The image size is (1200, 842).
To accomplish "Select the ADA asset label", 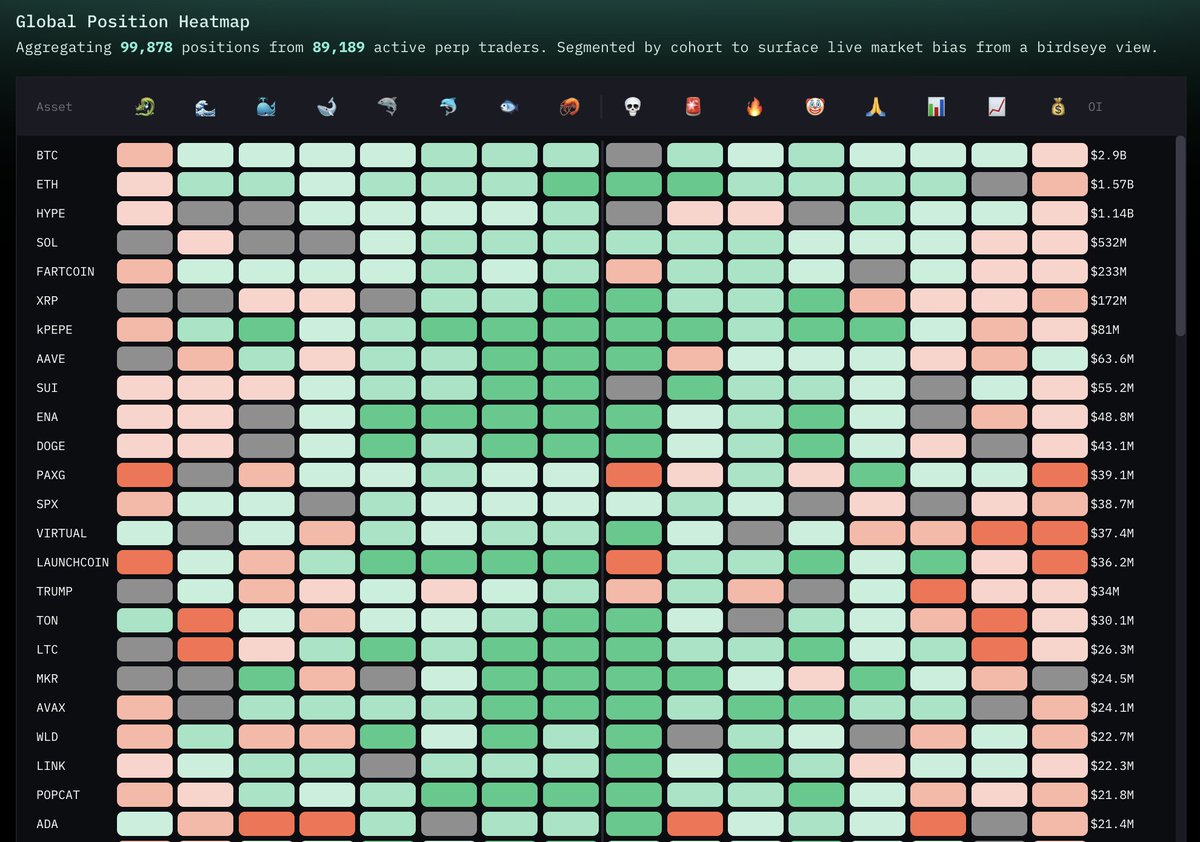I will tap(47, 824).
